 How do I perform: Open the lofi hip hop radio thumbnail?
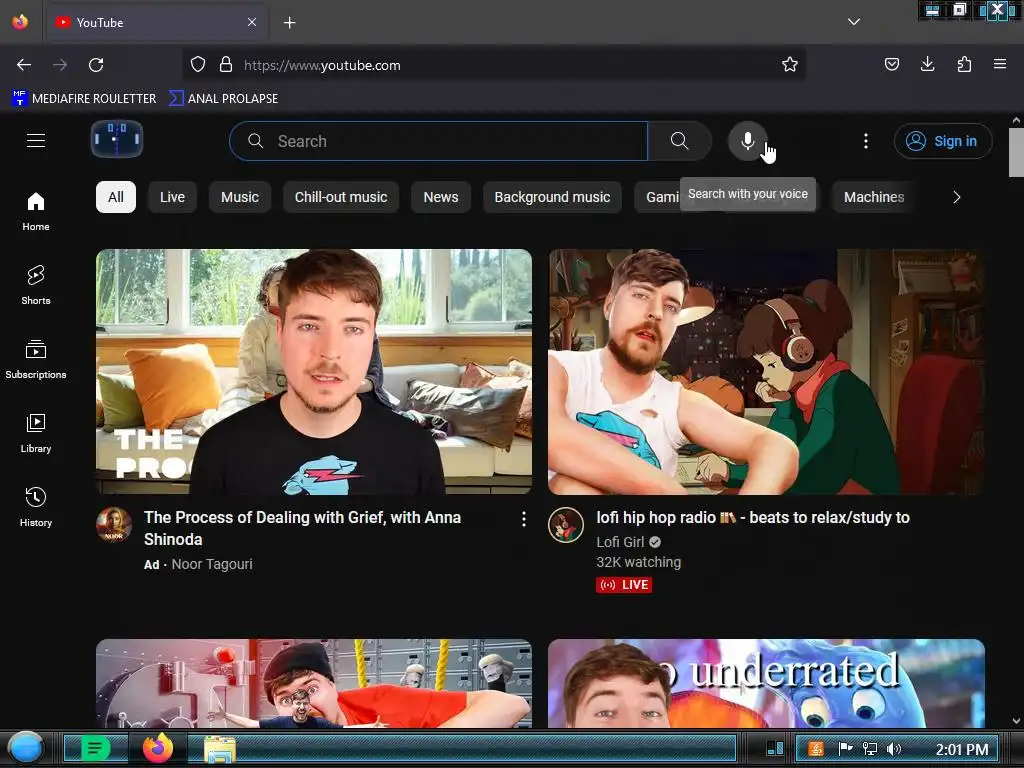pyautogui.click(x=766, y=372)
